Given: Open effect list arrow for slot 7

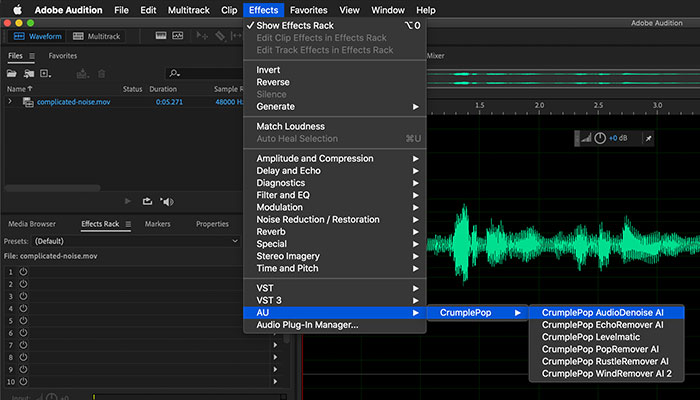Looking at the screenshot, I should pos(275,345).
